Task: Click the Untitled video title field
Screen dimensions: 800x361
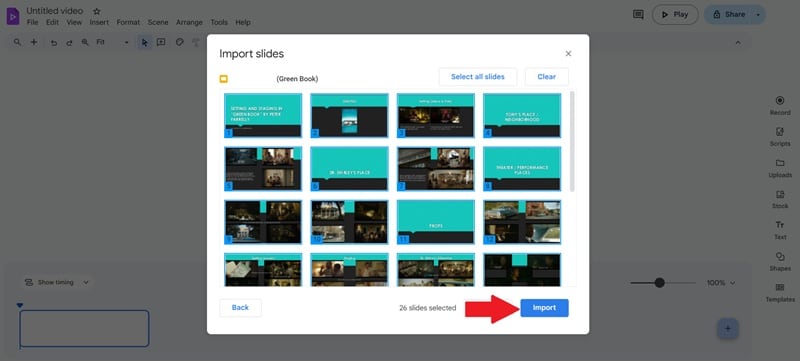Action: 55,11
